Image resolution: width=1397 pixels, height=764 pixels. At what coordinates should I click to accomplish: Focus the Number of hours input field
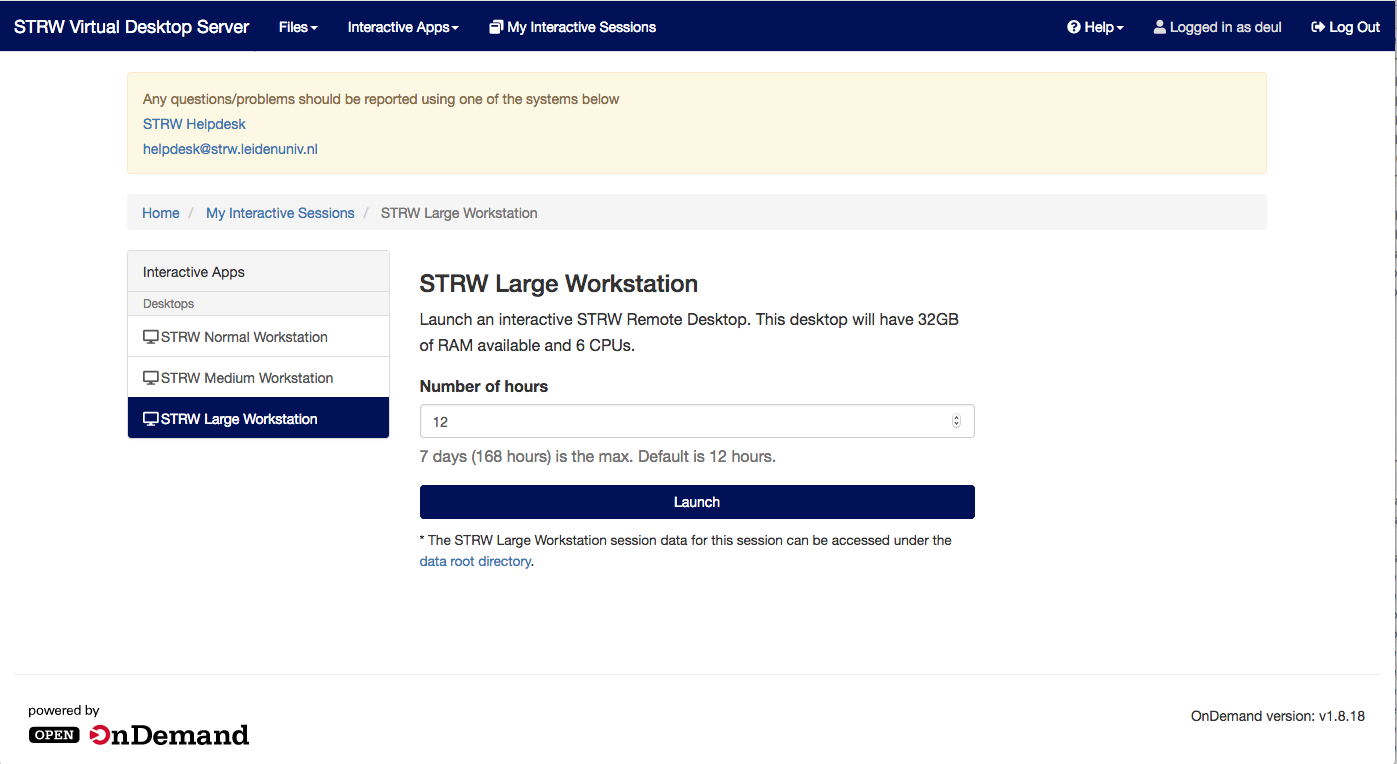tap(680, 422)
